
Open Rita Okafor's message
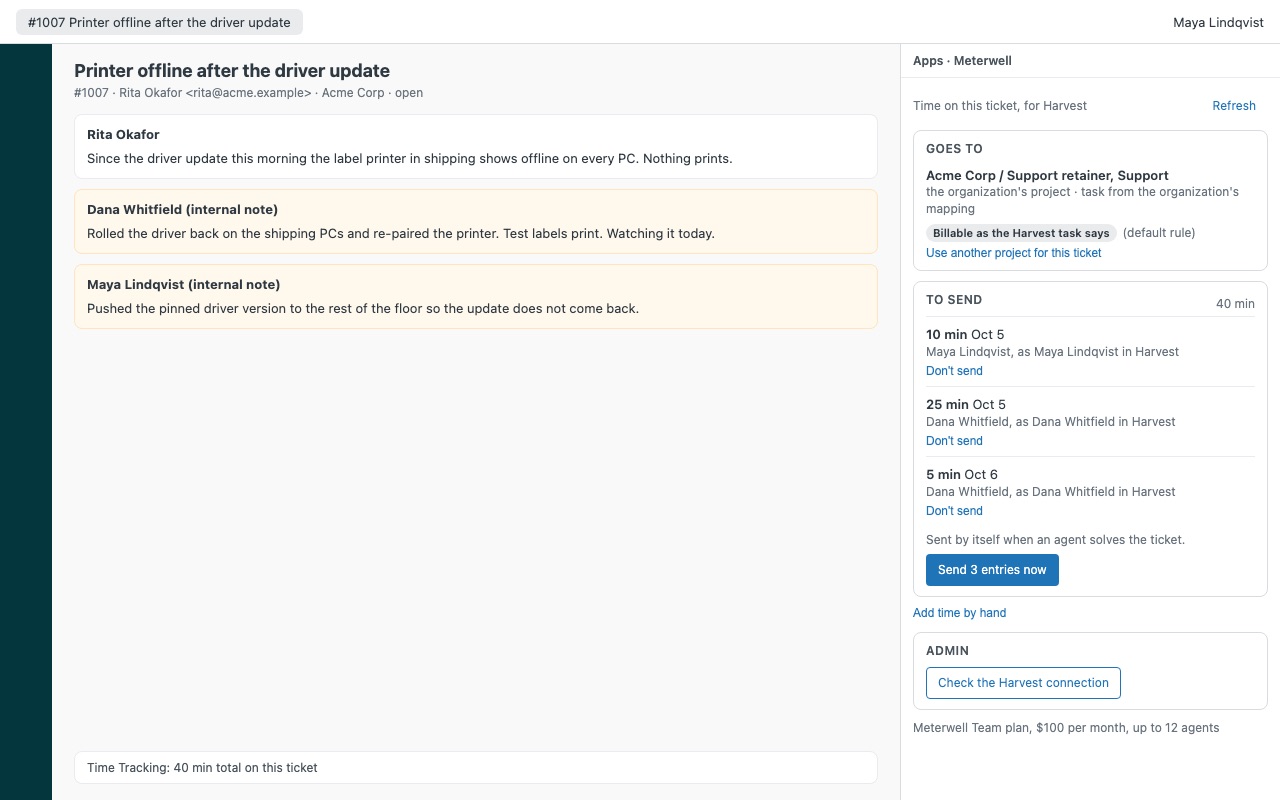pyautogui.click(x=476, y=146)
